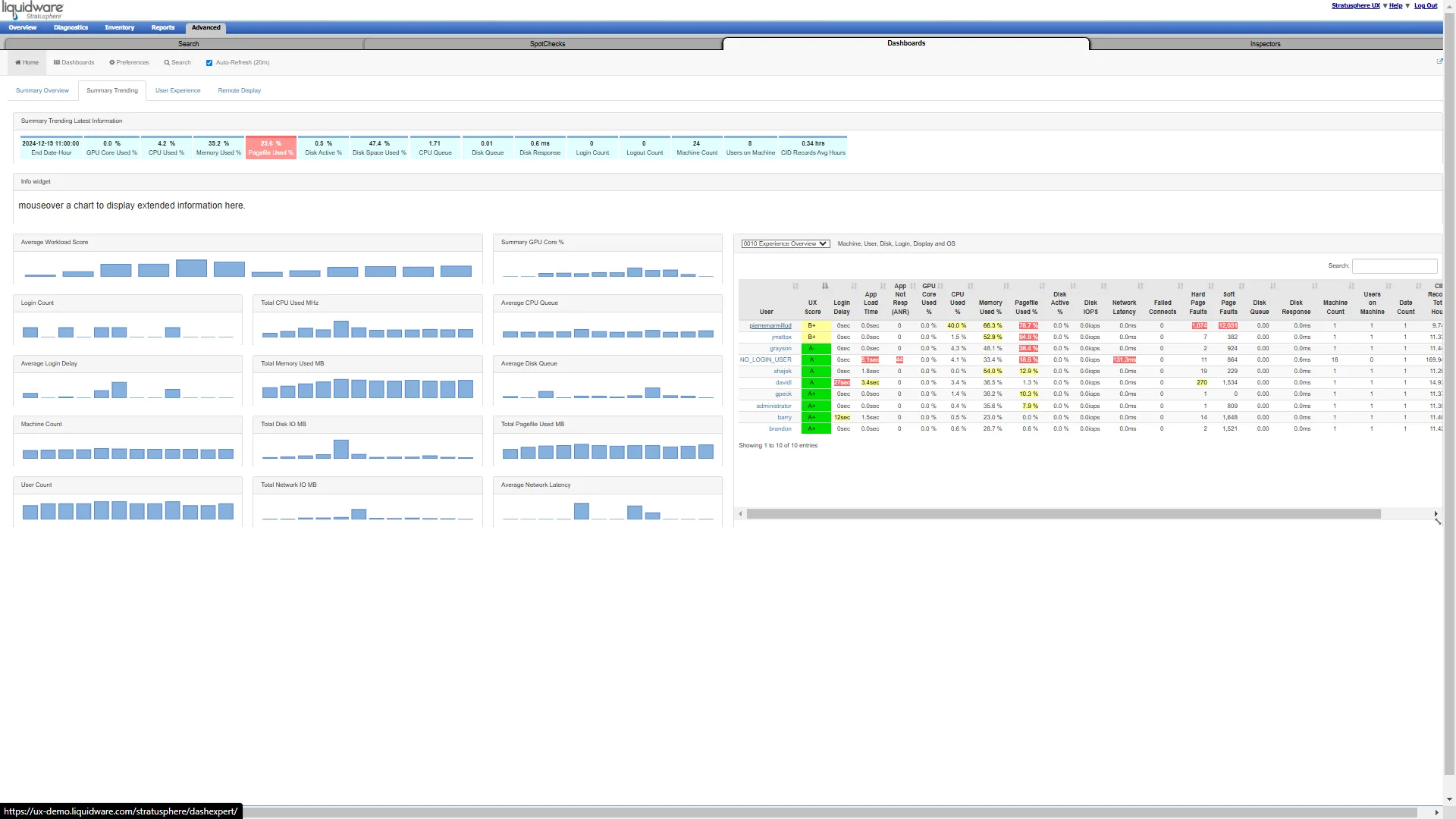Click the Machine Count 24 tile
This screenshot has width=1456, height=819.
coord(697,148)
